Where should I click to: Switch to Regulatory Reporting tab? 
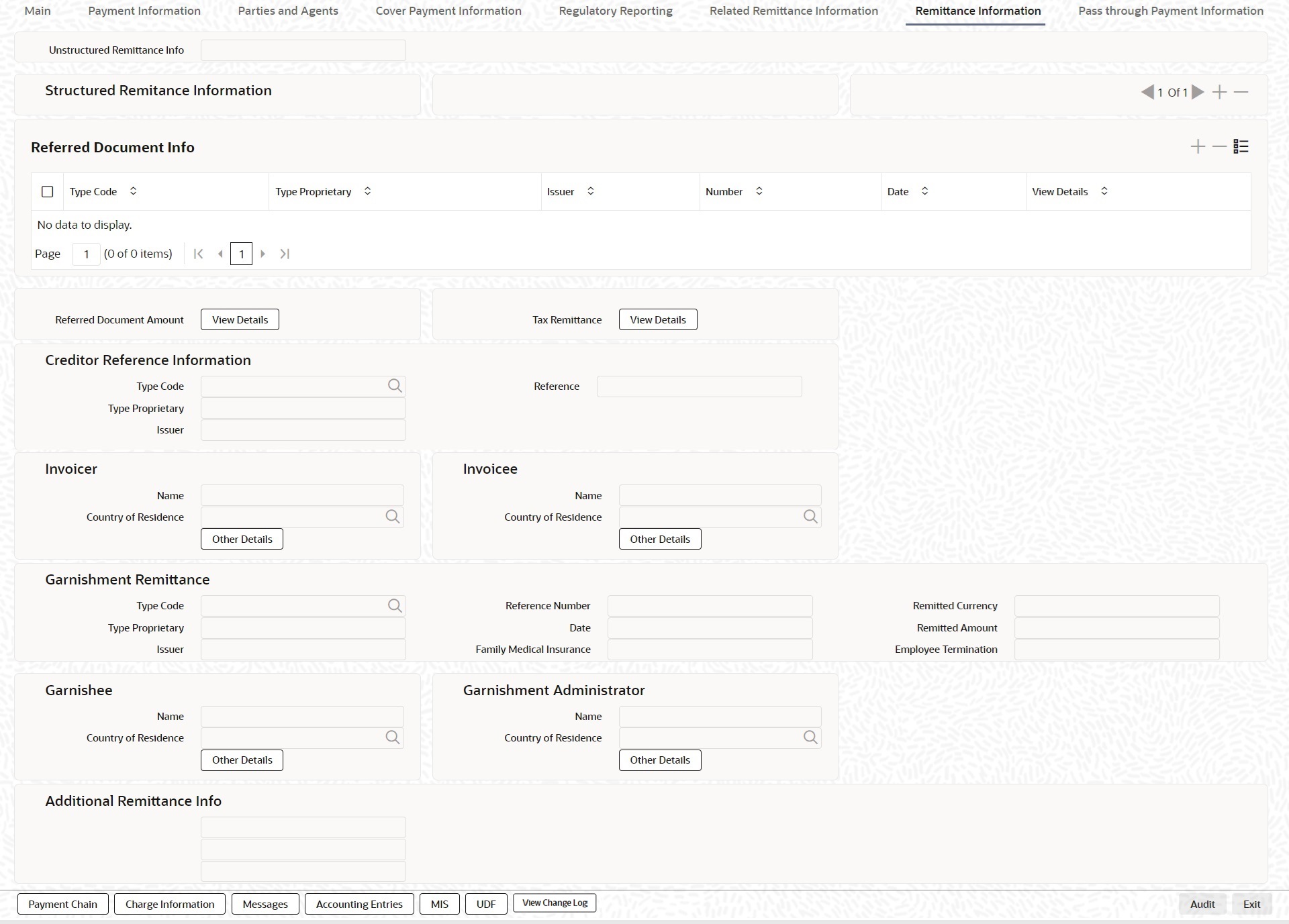coord(615,11)
